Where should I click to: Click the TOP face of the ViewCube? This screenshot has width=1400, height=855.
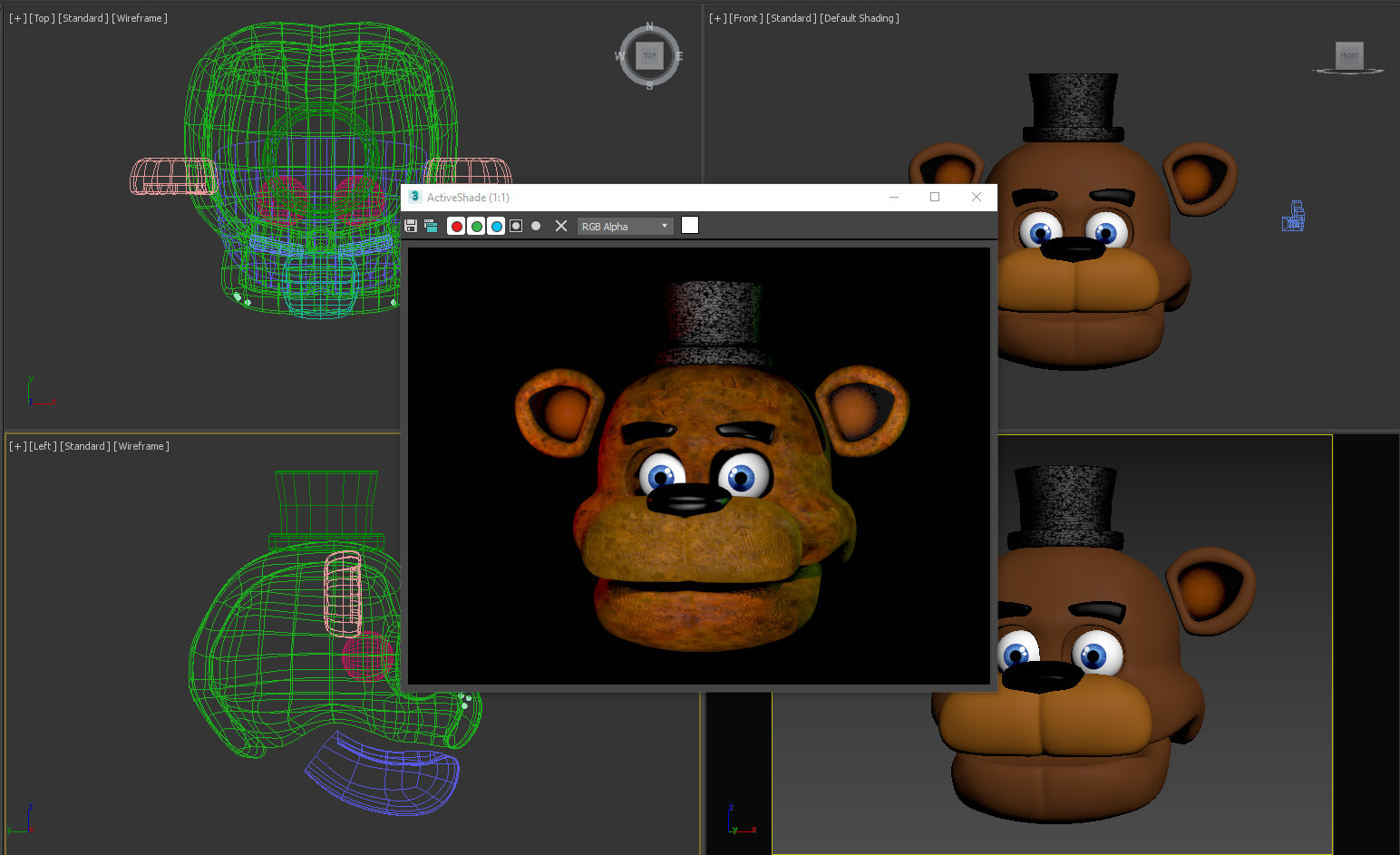click(x=649, y=55)
